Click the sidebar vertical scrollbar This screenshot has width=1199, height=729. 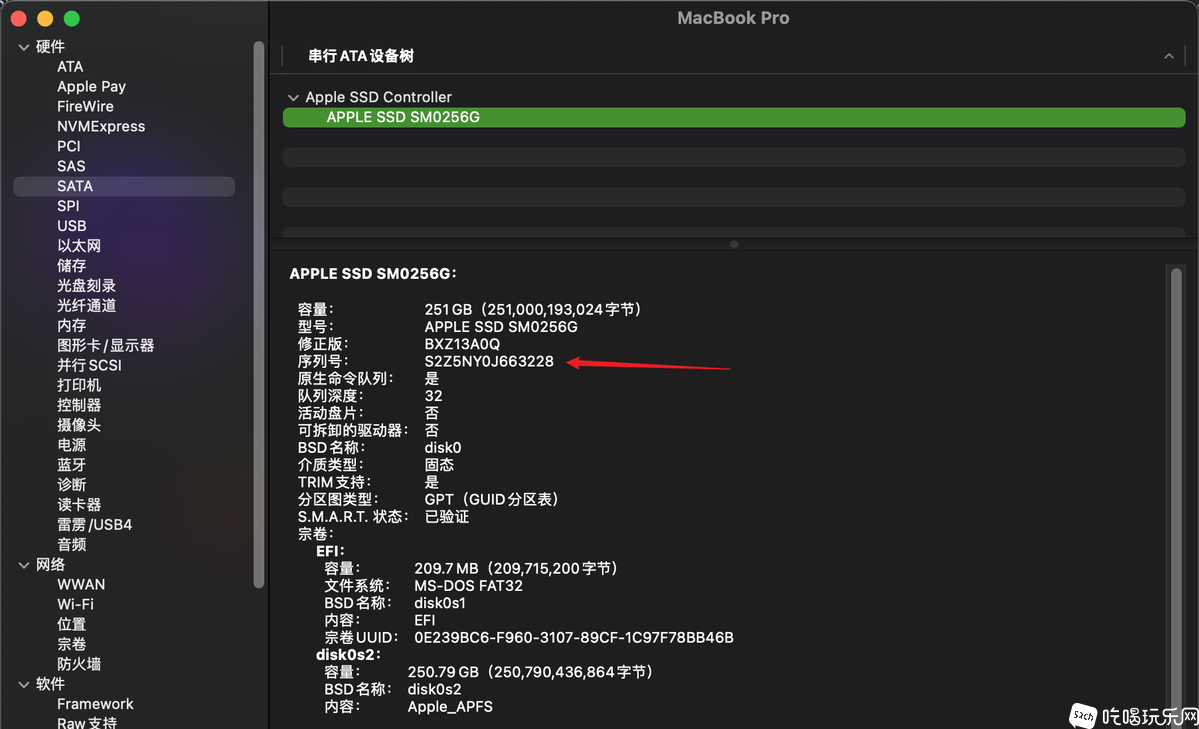[x=258, y=314]
